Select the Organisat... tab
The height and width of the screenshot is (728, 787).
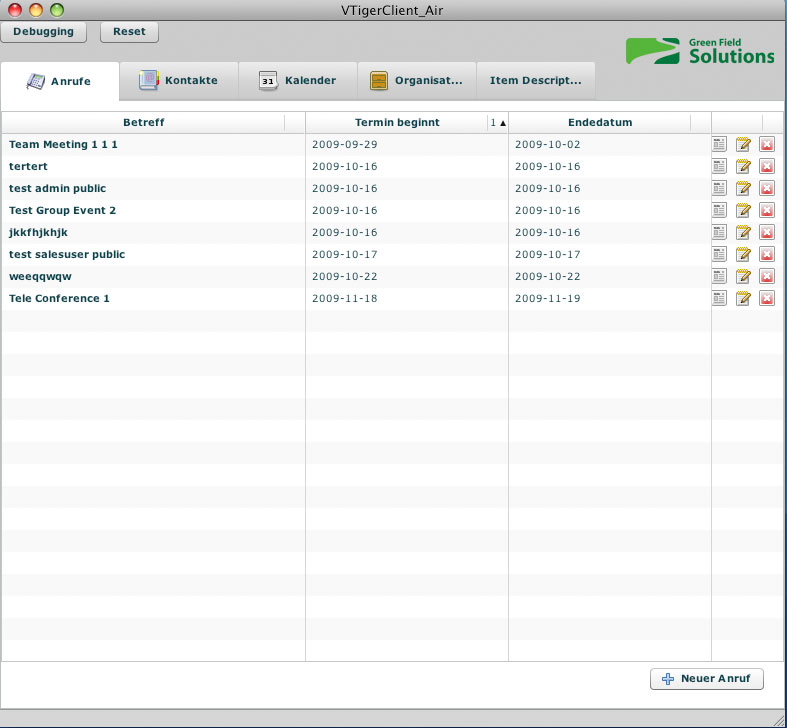coord(416,81)
